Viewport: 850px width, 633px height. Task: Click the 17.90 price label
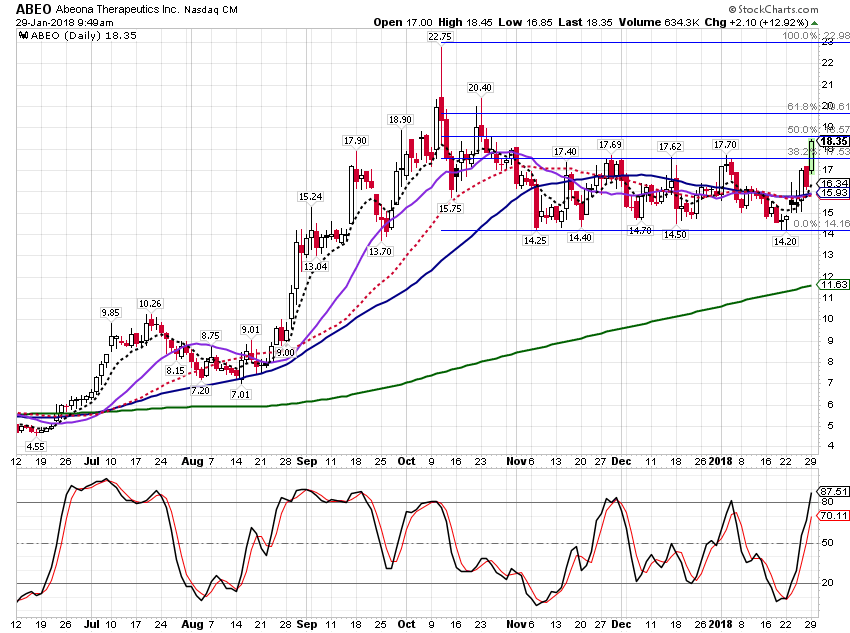[355, 141]
